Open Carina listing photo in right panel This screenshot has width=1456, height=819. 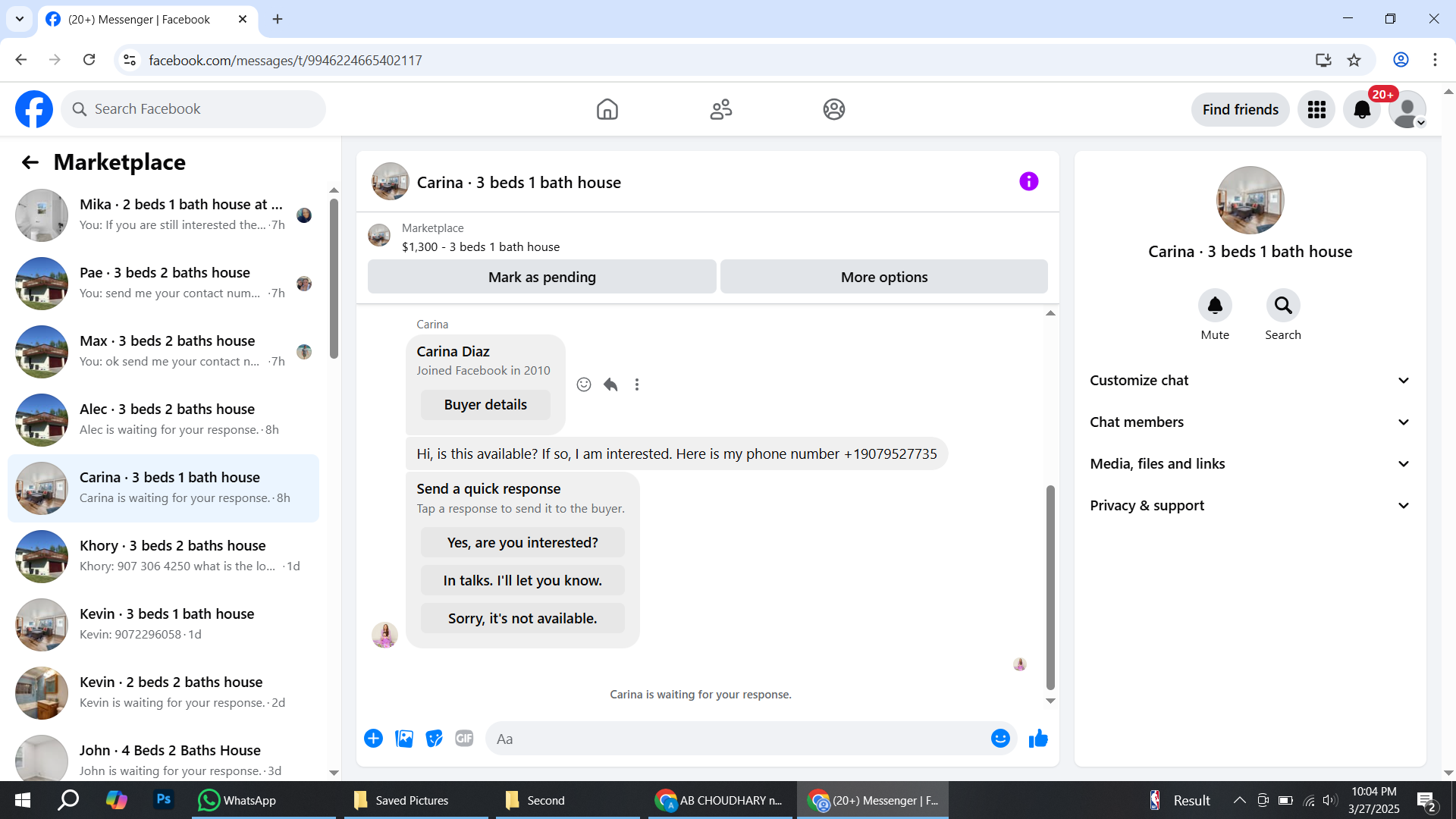[x=1250, y=200]
